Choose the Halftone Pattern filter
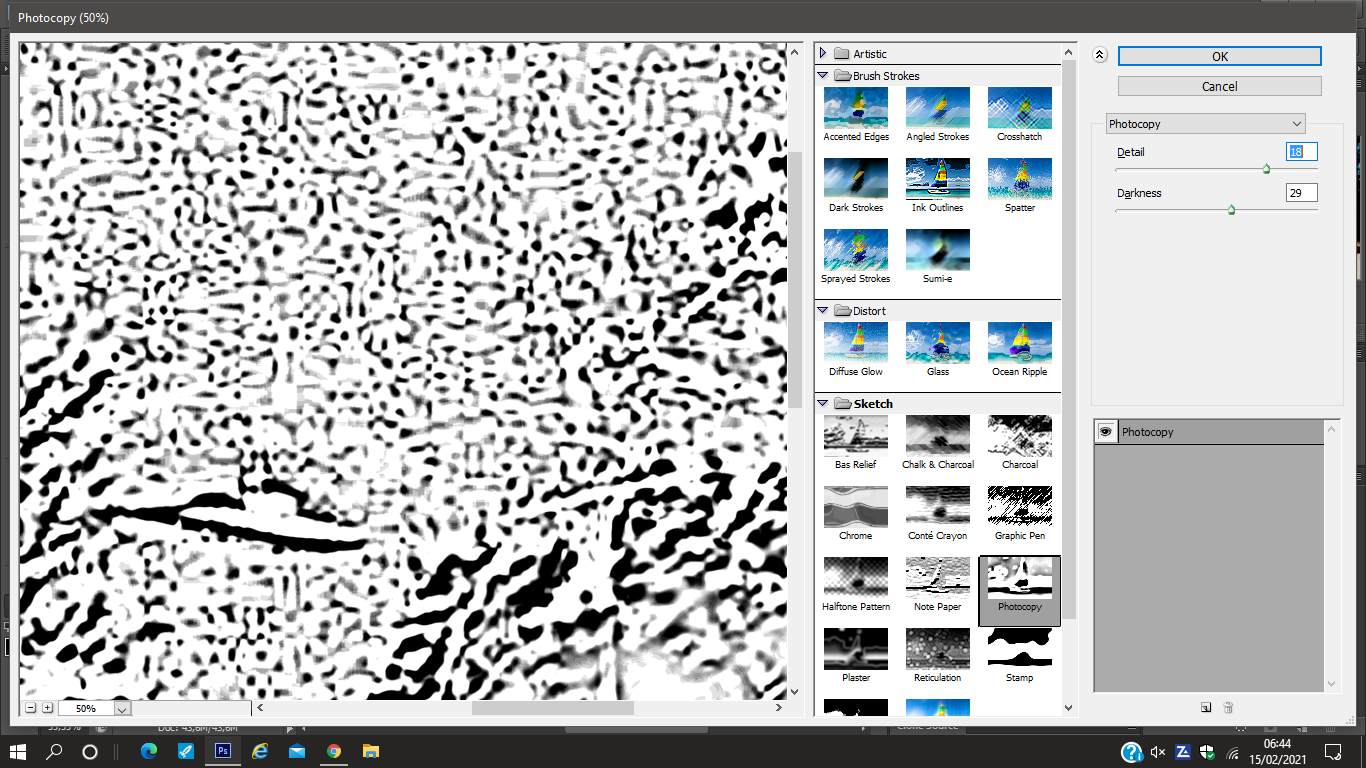The image size is (1366, 768). pos(855,578)
